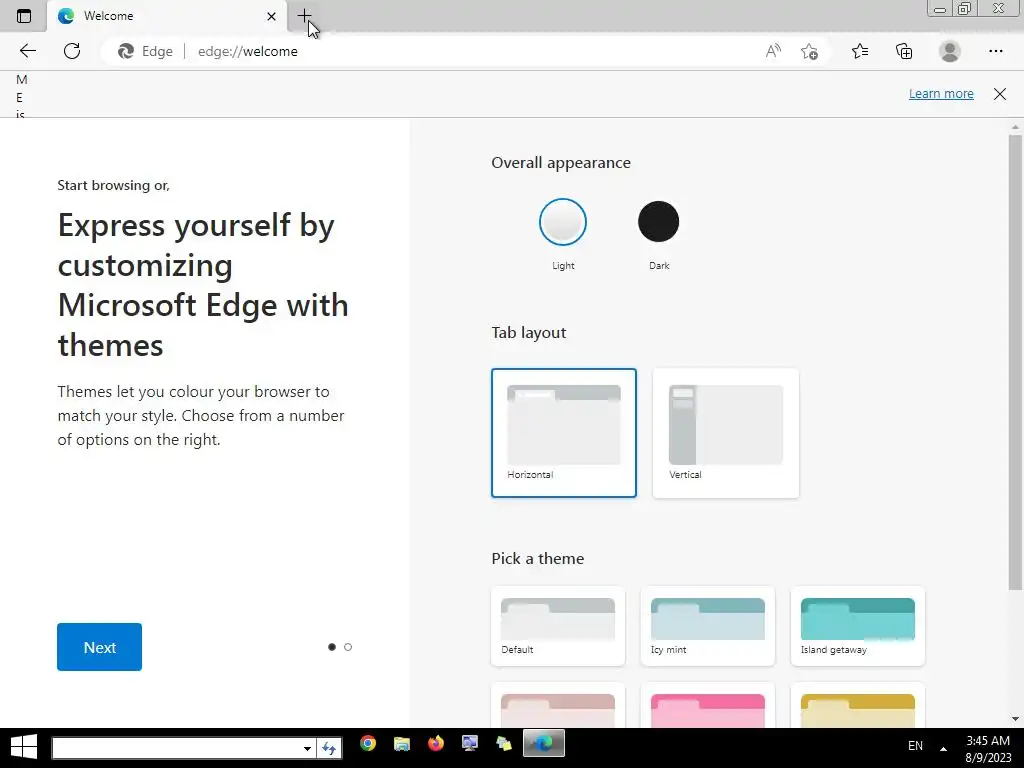The image size is (1024, 768).
Task: Launch Google Chrome from taskbar
Action: pyautogui.click(x=368, y=743)
